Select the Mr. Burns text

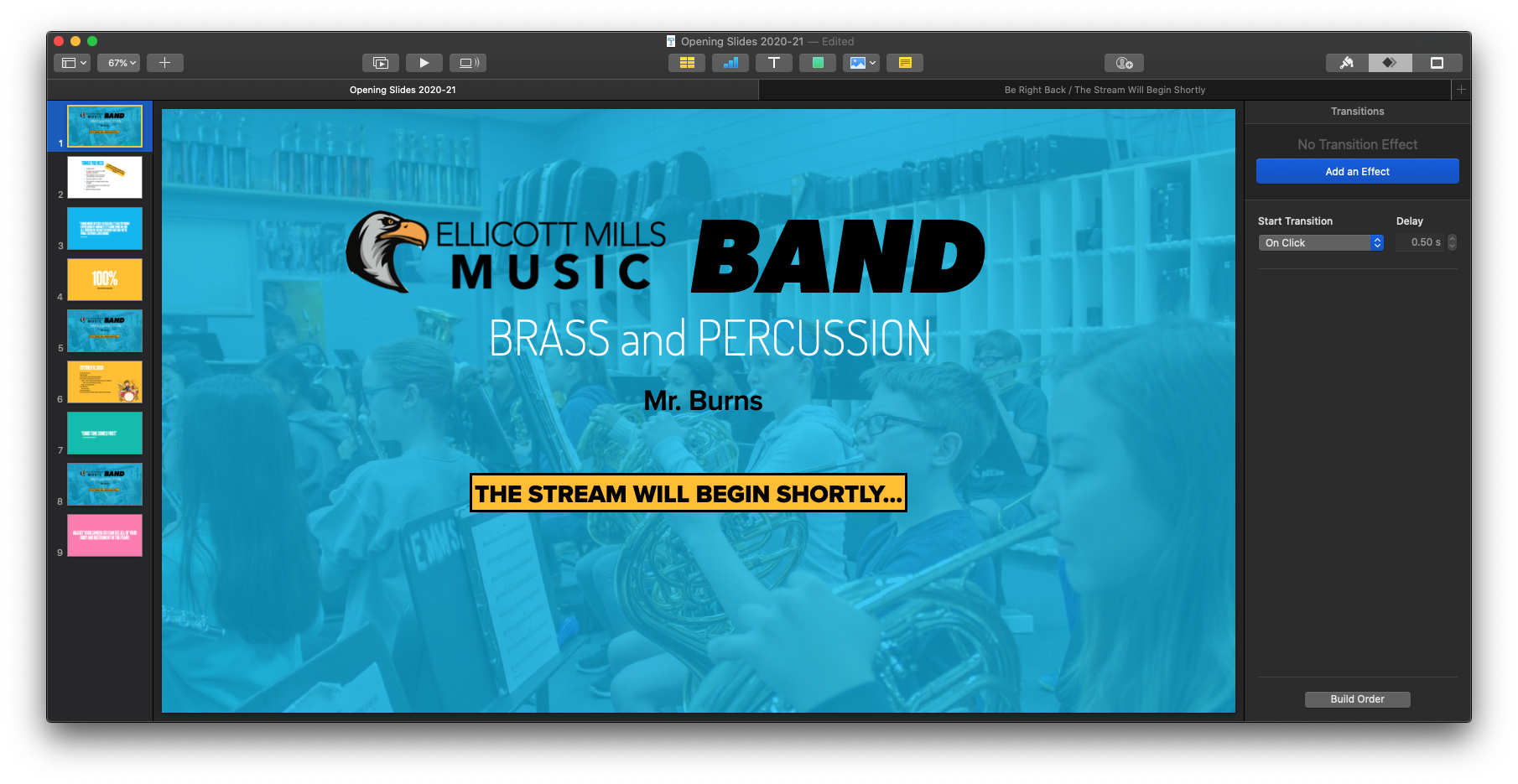click(703, 401)
